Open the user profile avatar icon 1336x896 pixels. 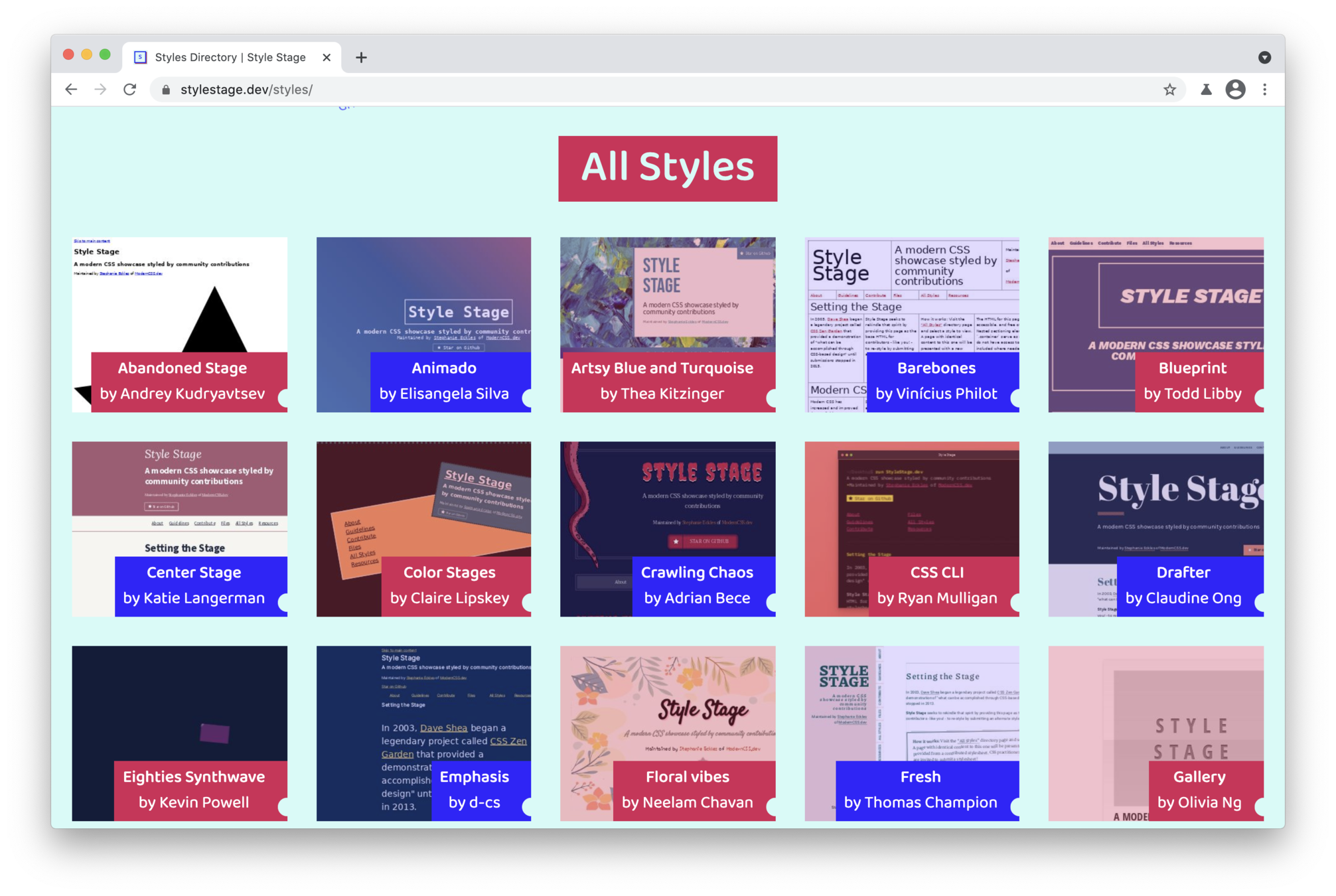pyautogui.click(x=1235, y=90)
